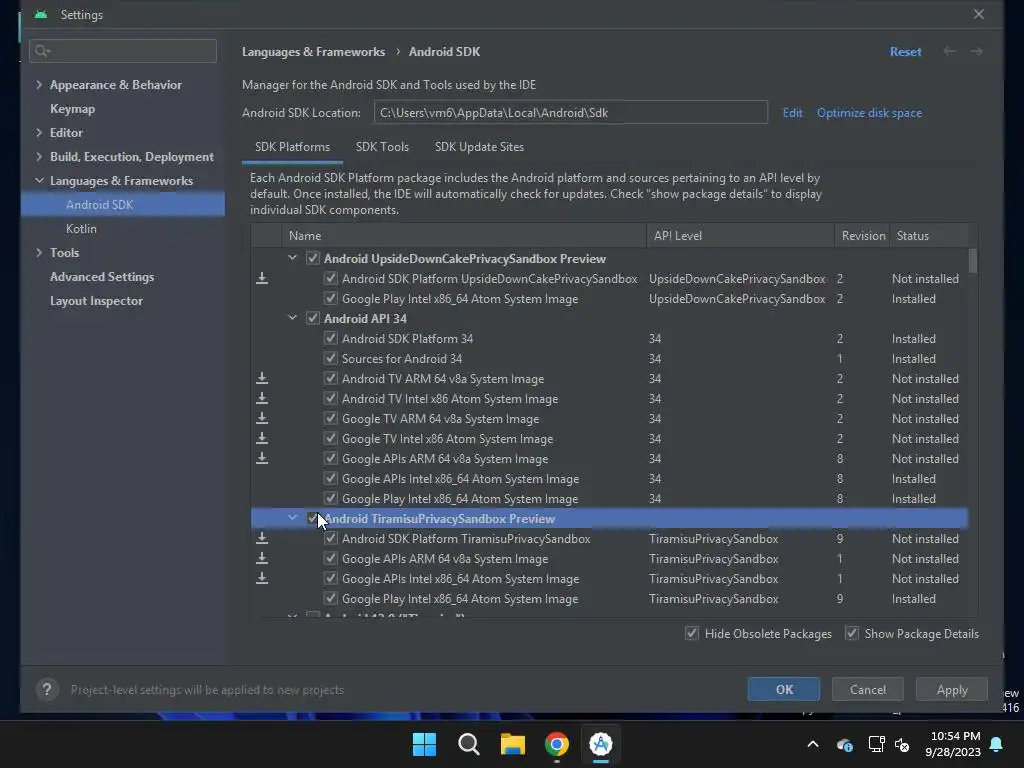The height and width of the screenshot is (768, 1024).
Task: Uncheck Android UpsideDownCakePrivacySandbox Preview group checkbox
Action: (313, 259)
